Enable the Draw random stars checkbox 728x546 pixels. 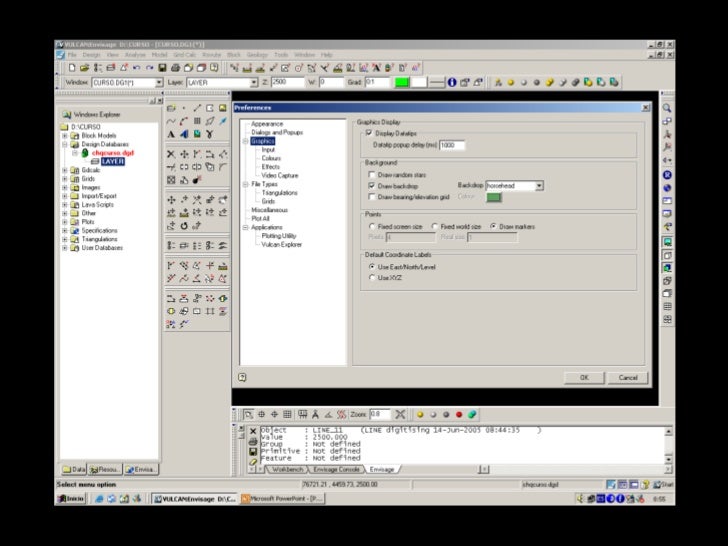tap(371, 174)
